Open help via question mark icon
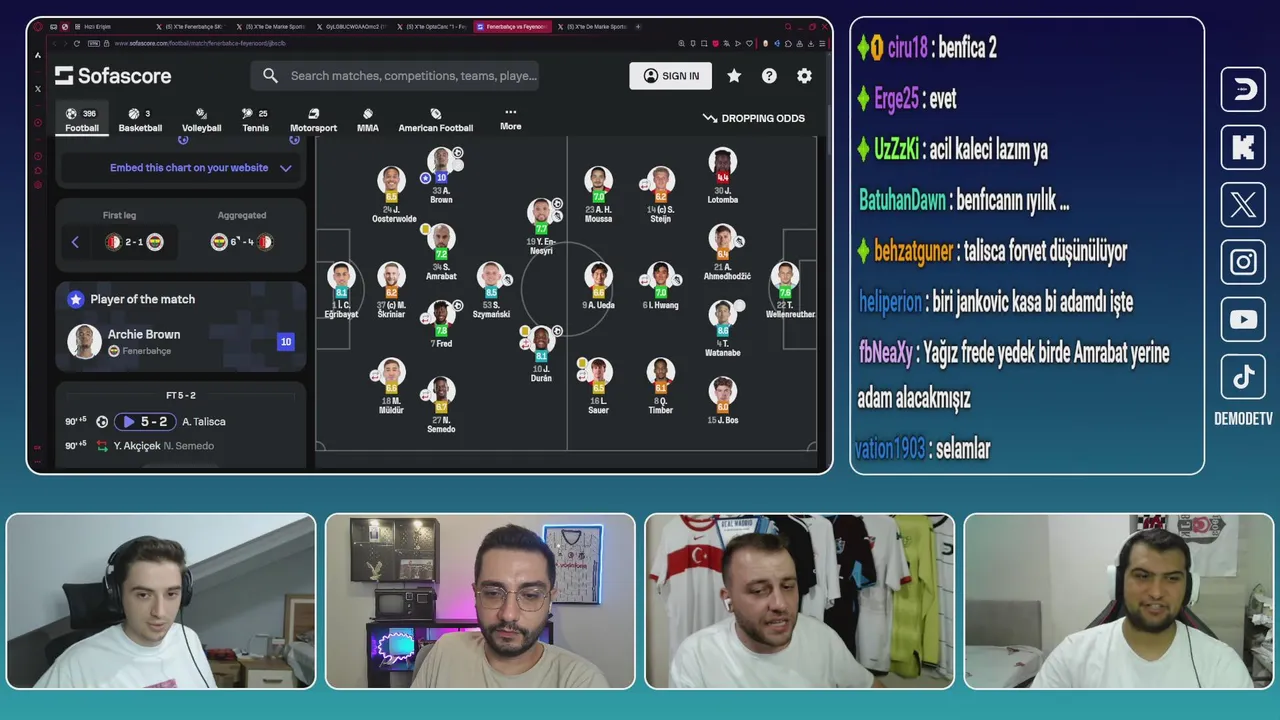This screenshot has width=1280, height=720. click(769, 76)
